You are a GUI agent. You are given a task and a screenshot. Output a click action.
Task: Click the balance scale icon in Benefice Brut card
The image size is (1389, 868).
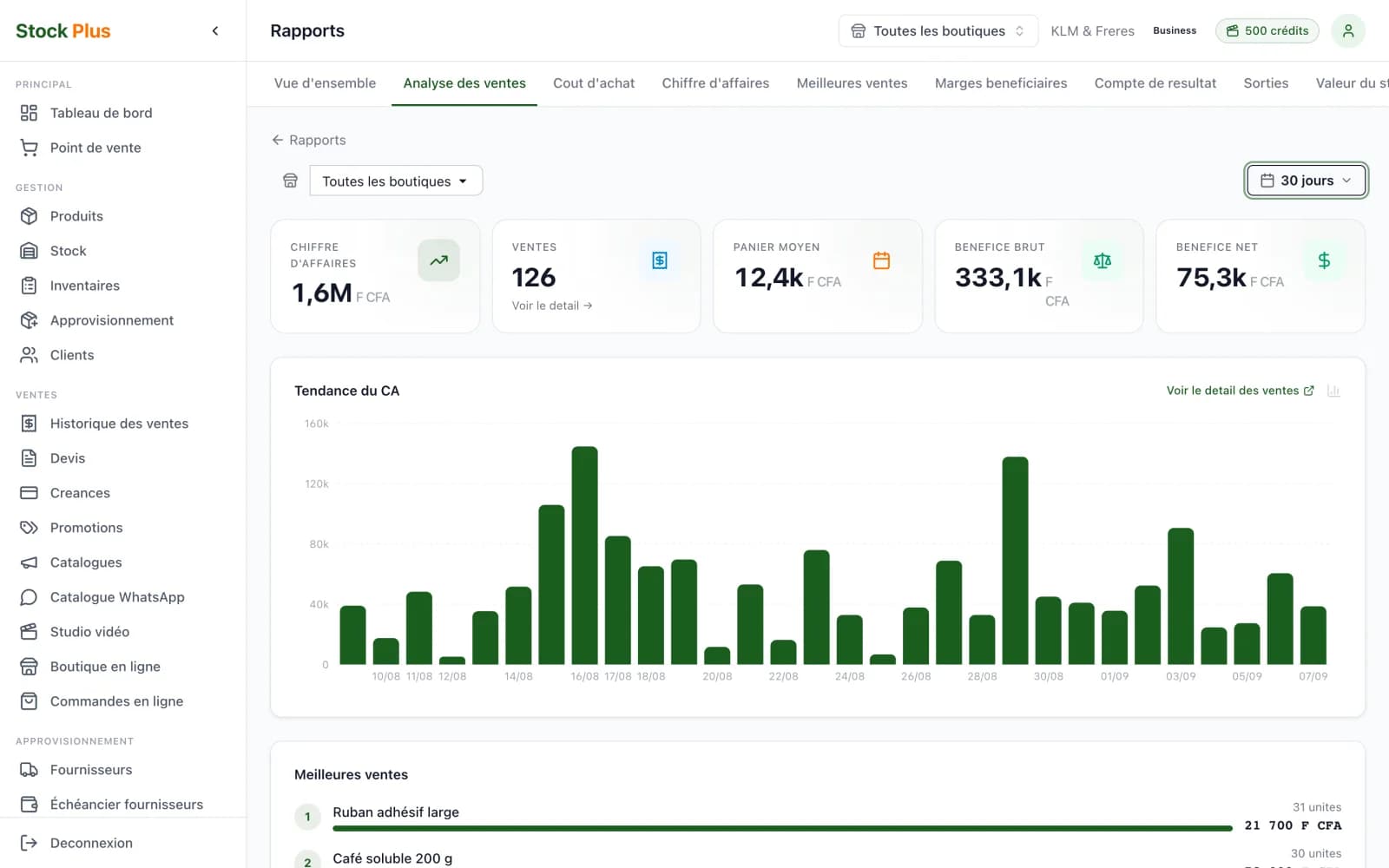1103,260
